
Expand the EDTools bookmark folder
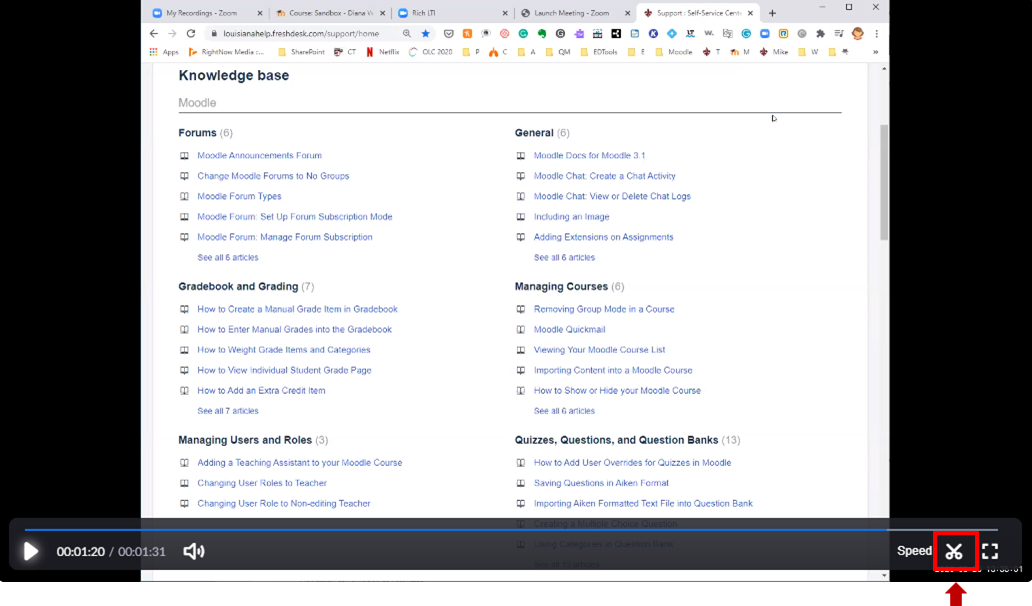coord(599,52)
